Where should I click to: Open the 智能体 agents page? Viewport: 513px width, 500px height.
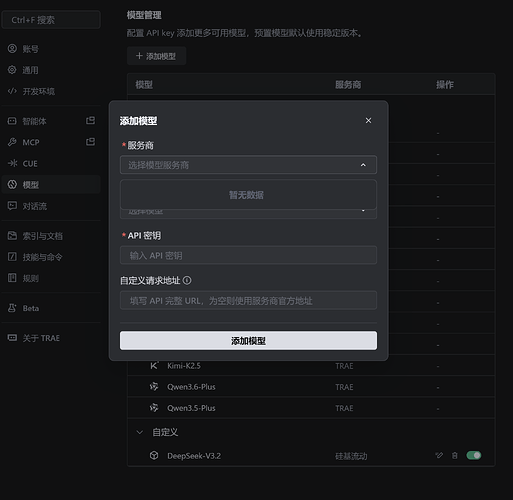click(51, 121)
